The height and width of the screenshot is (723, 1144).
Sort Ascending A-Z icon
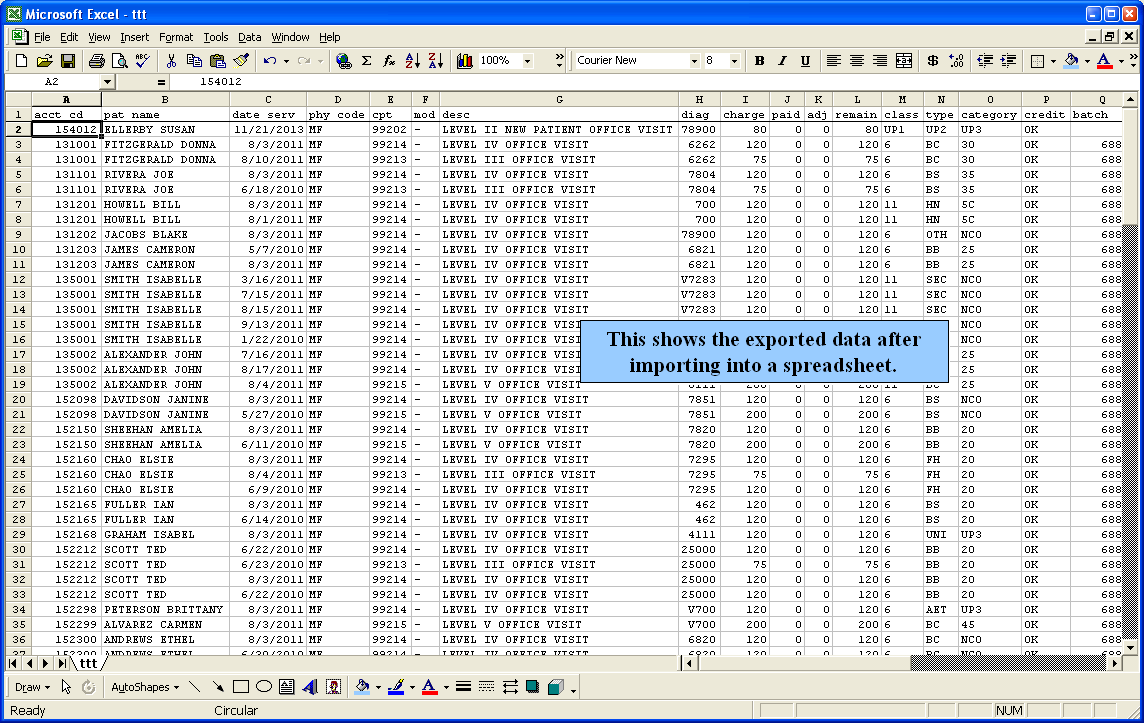click(x=413, y=61)
